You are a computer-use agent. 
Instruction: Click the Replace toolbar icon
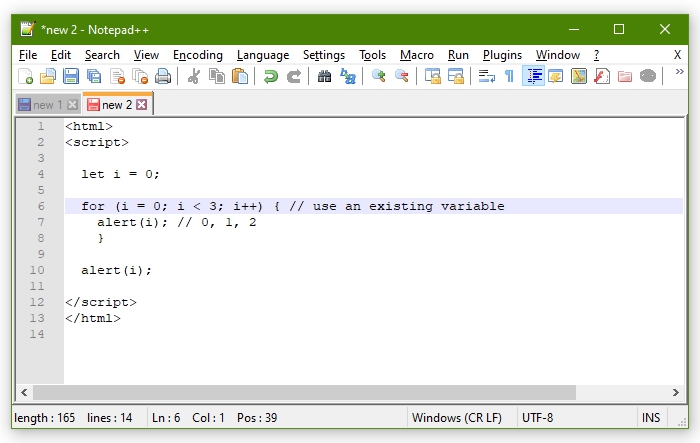(x=348, y=76)
